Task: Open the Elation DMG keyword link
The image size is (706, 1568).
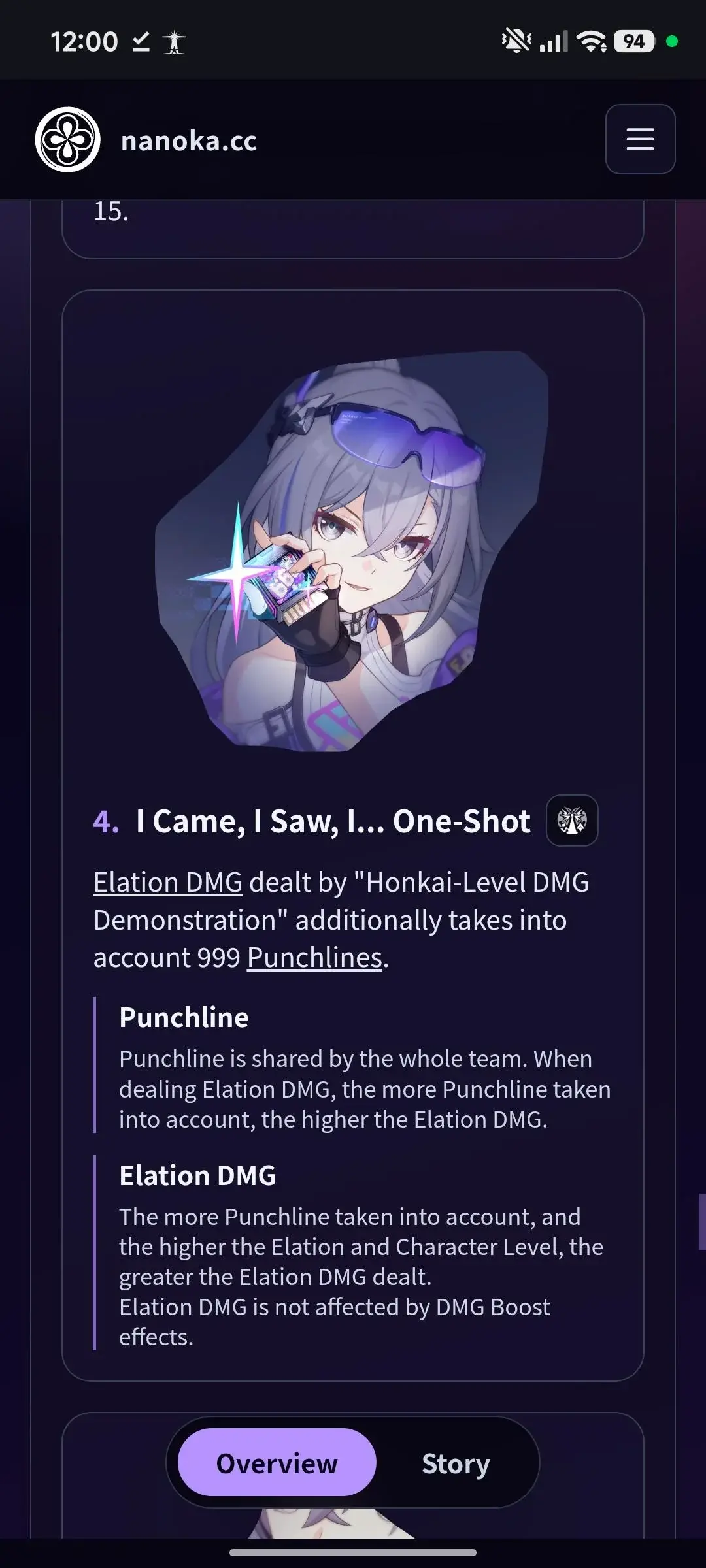Action: pos(168,882)
